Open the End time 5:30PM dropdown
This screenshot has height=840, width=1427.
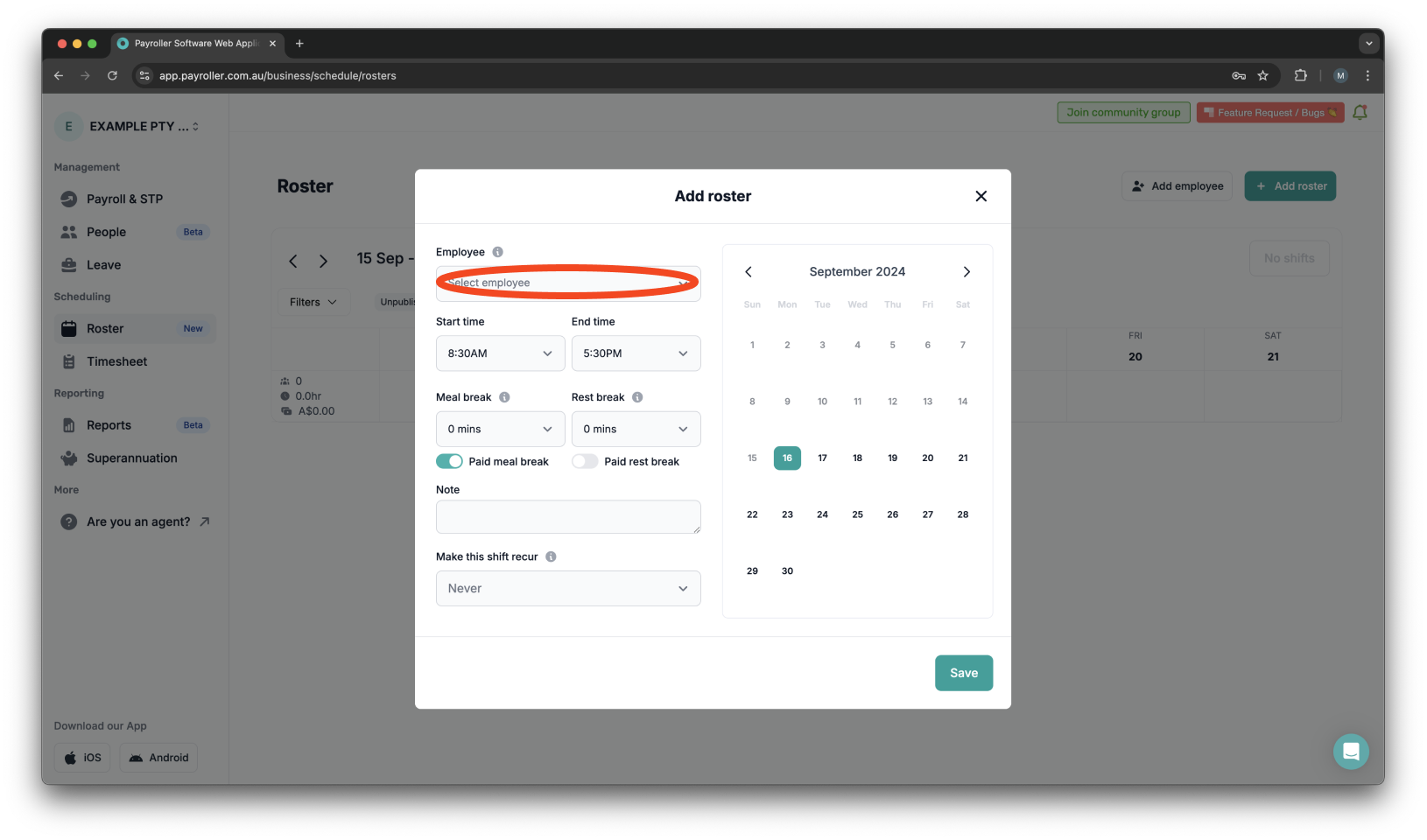coord(636,353)
